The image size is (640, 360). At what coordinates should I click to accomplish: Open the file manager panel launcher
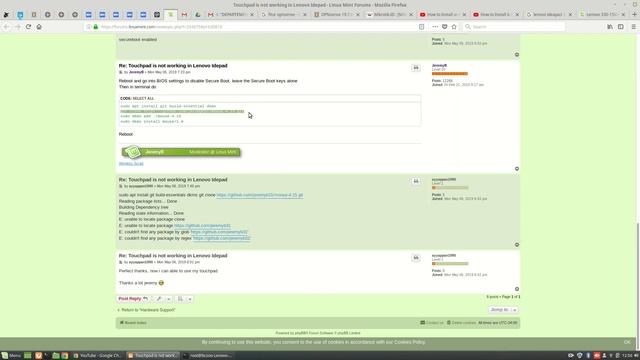[x=56, y=356]
